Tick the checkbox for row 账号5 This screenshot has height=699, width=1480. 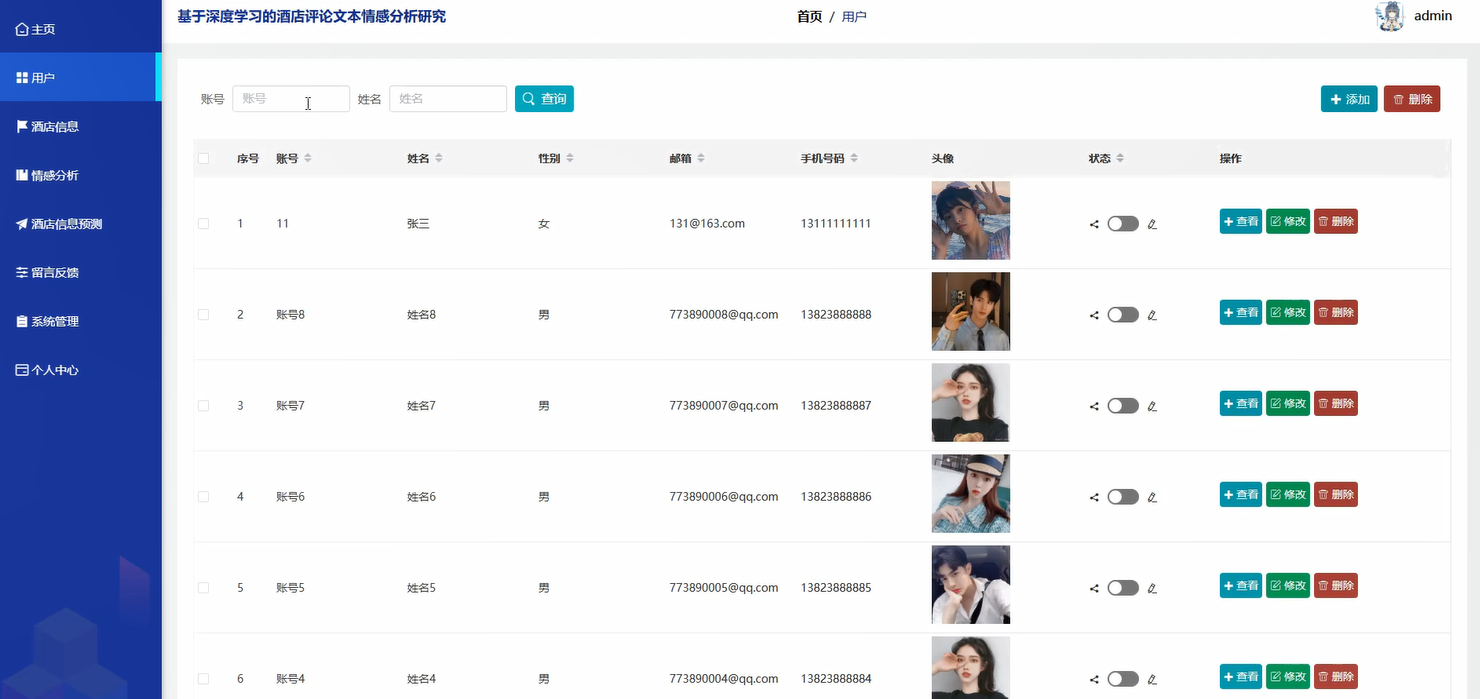(204, 588)
